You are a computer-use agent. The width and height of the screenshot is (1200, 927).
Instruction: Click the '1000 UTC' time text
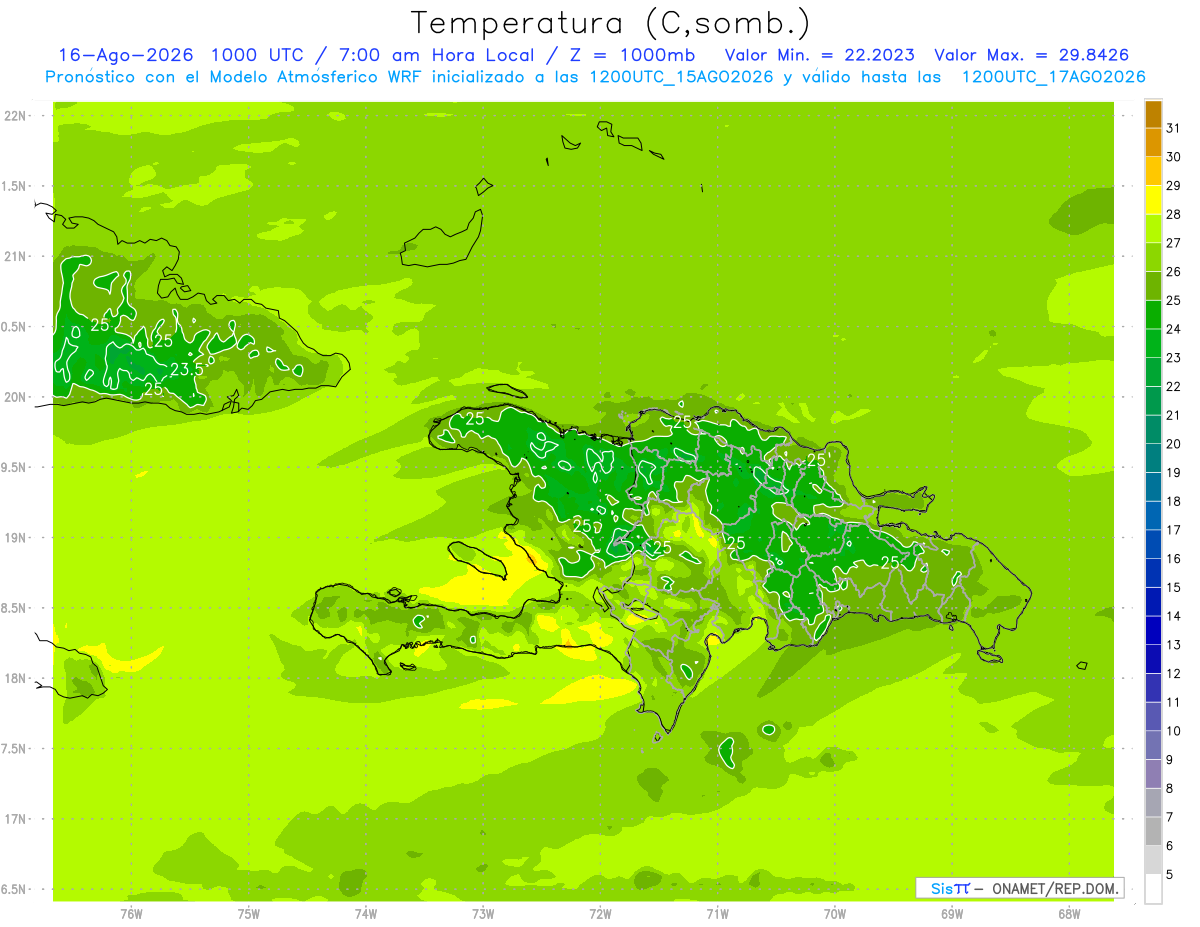click(x=256, y=55)
